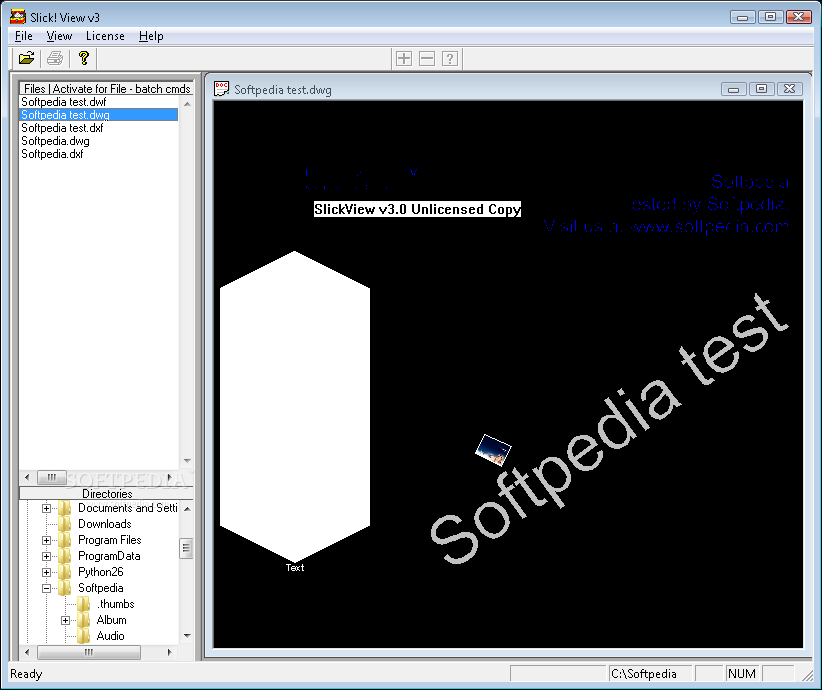
Task: Select the highlighted Softpedia test.dwg file
Action: [99, 115]
